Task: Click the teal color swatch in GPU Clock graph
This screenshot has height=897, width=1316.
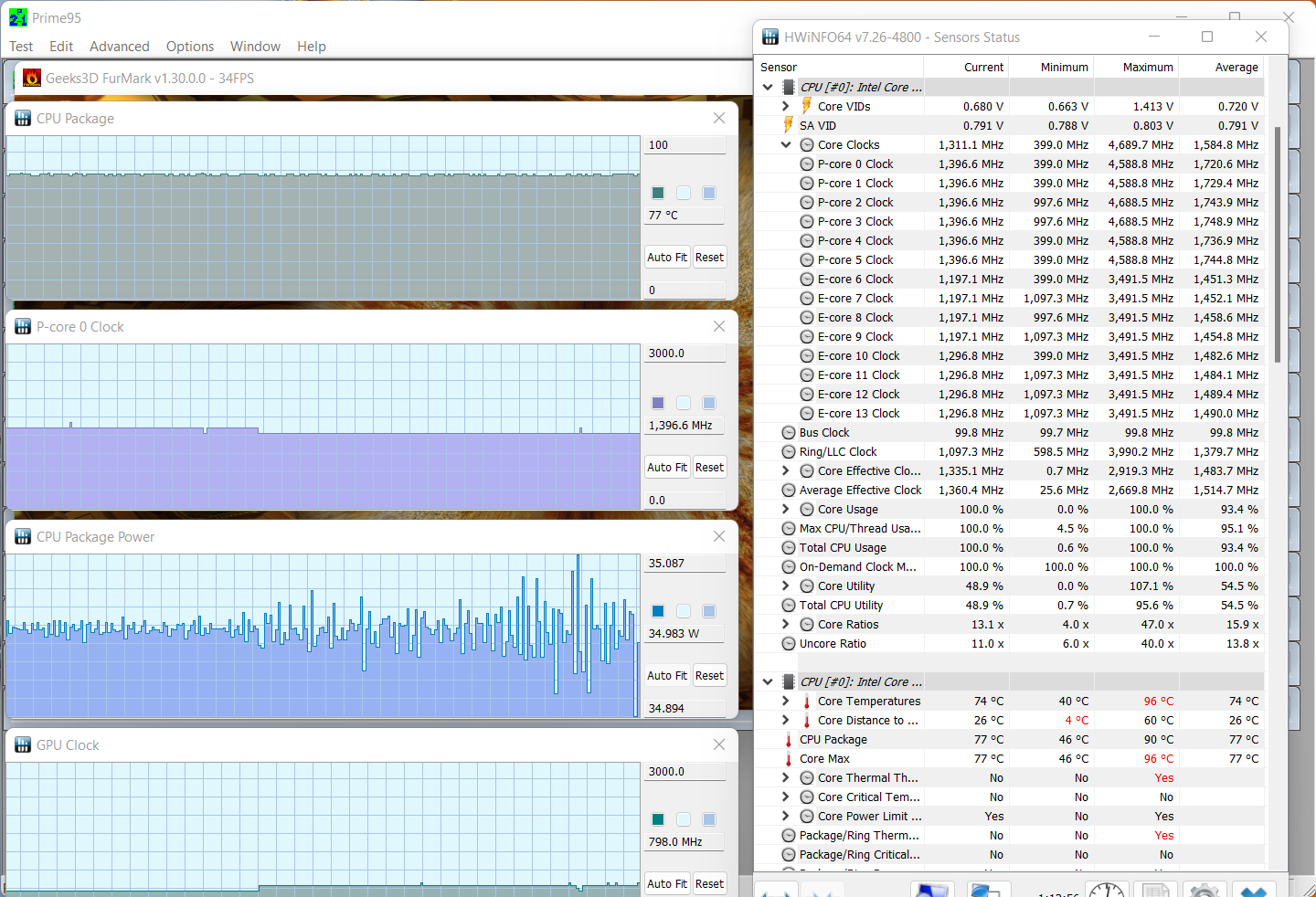Action: click(x=658, y=819)
